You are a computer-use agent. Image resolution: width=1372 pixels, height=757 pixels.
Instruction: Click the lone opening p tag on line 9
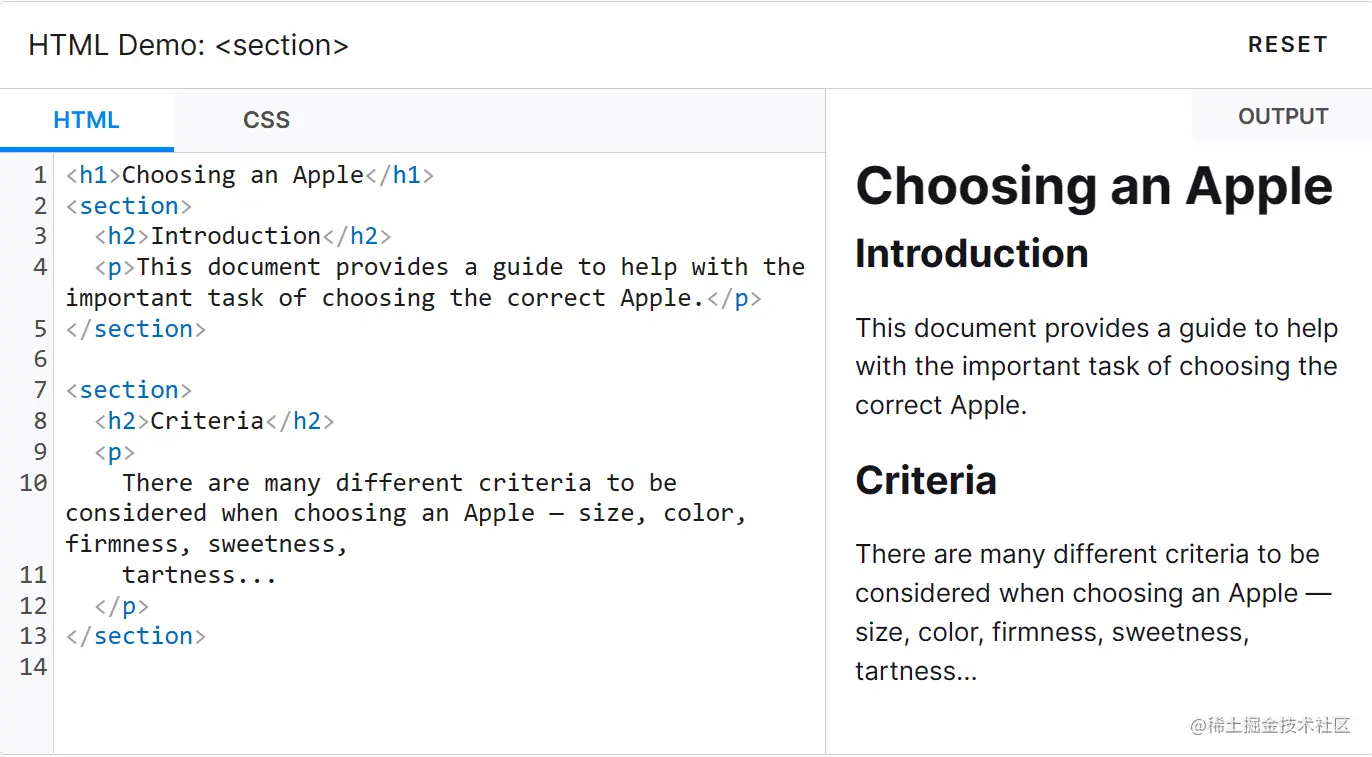coord(115,452)
